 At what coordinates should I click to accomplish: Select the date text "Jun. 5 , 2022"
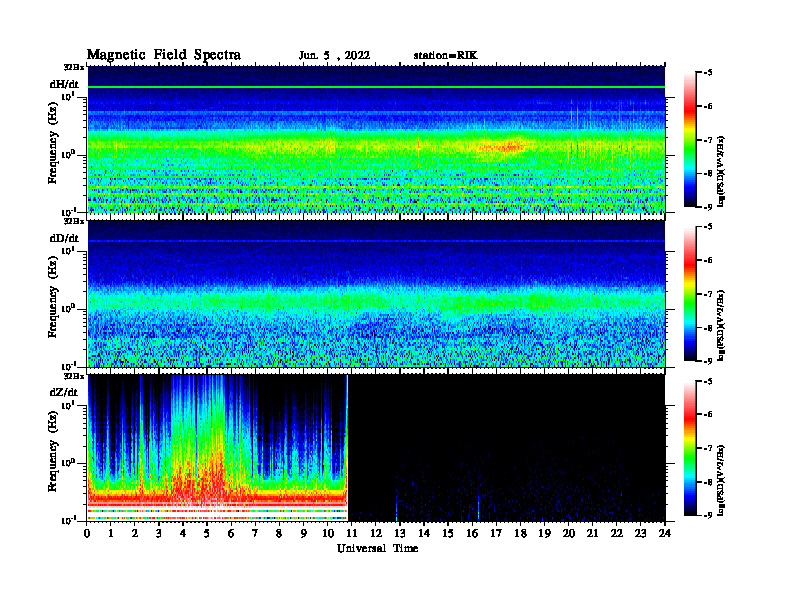click(x=334, y=56)
